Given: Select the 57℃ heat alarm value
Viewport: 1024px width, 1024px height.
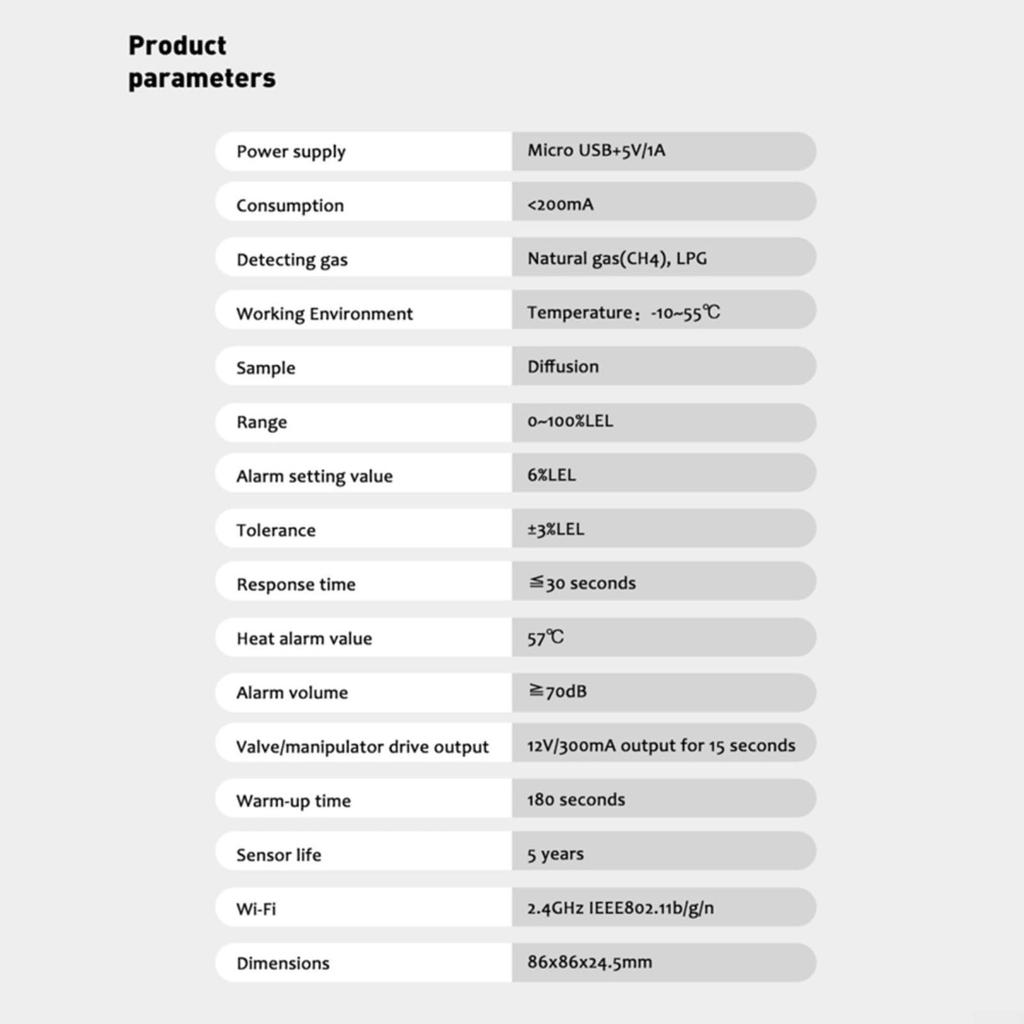Looking at the screenshot, I should point(545,637).
